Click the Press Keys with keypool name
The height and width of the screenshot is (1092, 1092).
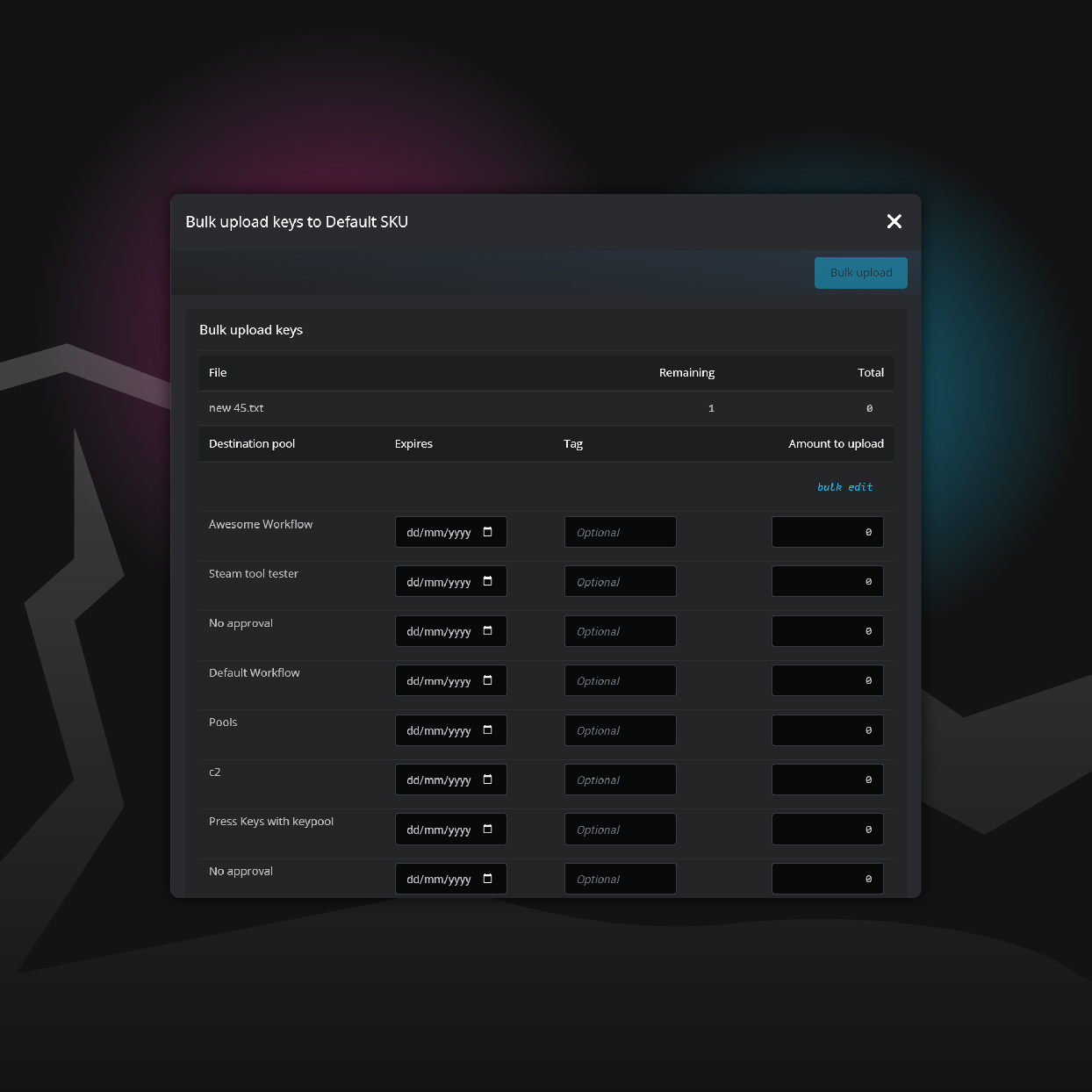coord(271,822)
